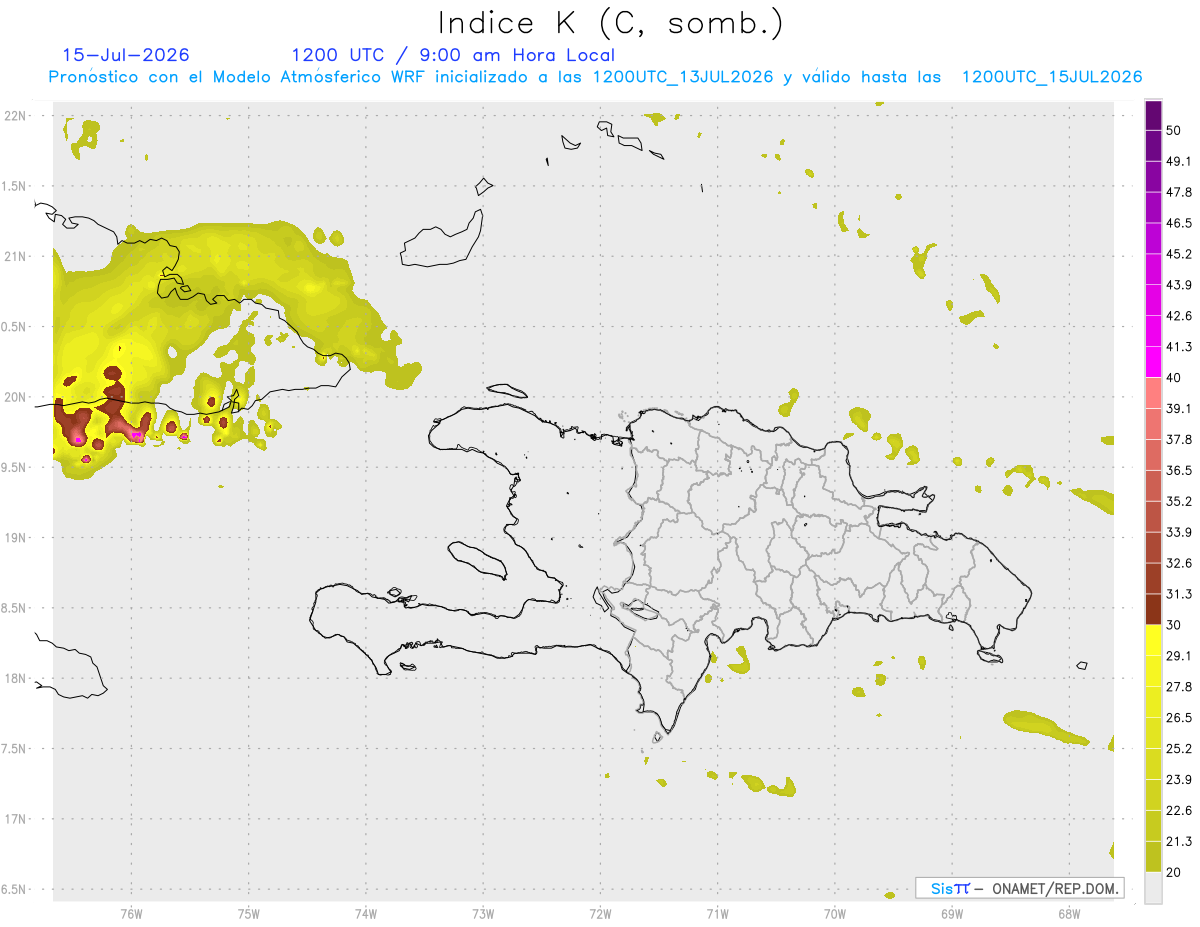
Task: Click the '68W' longitude axis label
Action: pos(1069,914)
